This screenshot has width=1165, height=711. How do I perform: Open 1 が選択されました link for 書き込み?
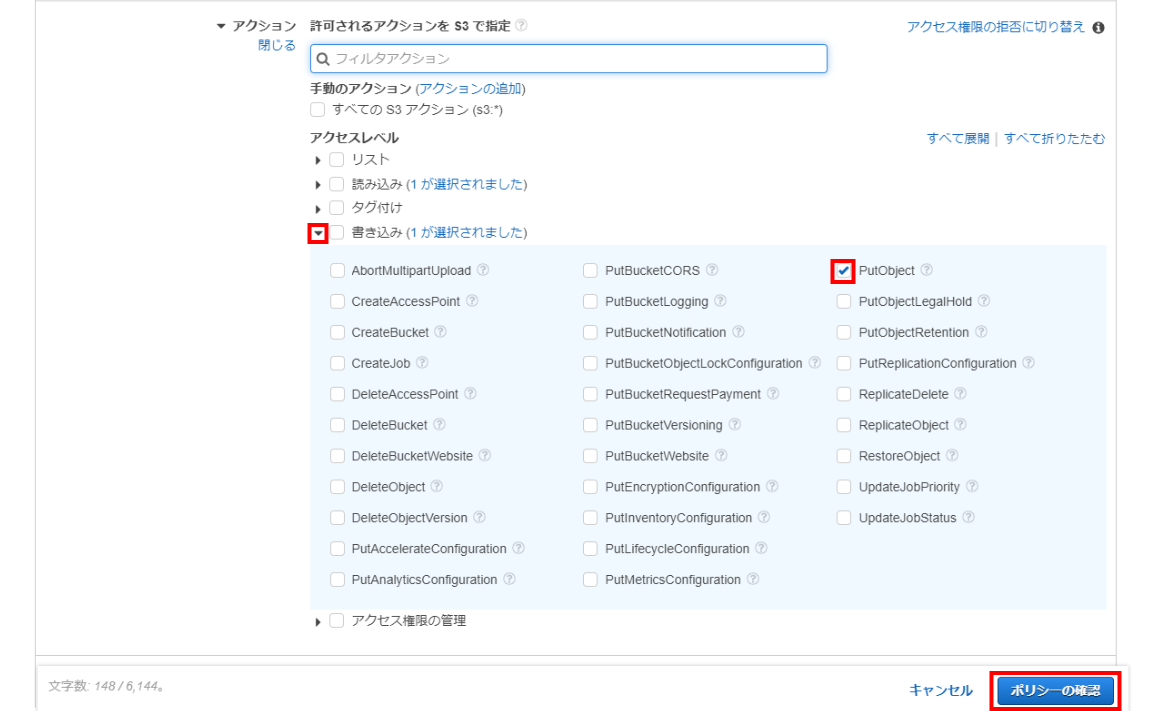click(x=466, y=233)
